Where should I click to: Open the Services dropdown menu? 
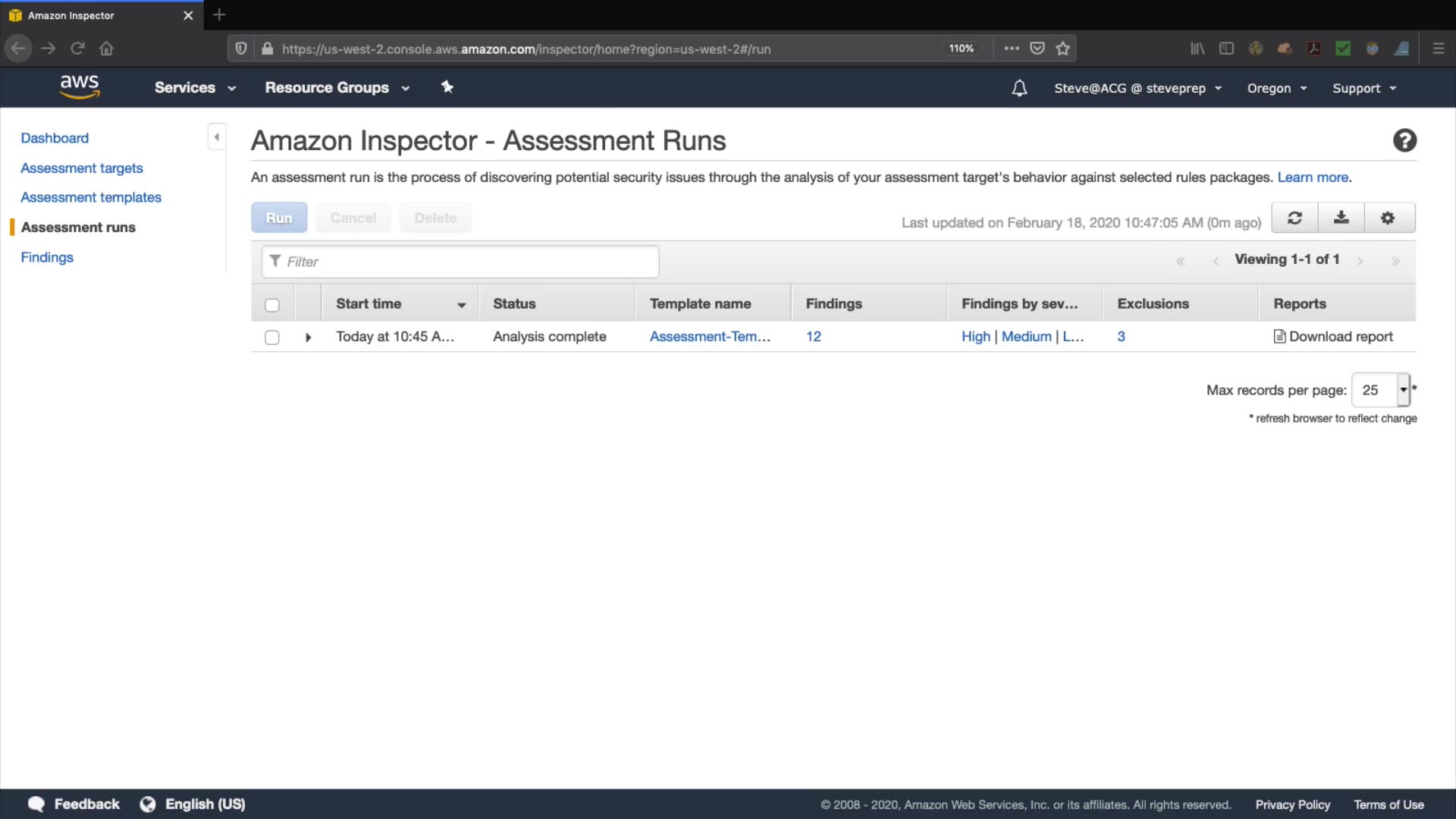[x=195, y=88]
